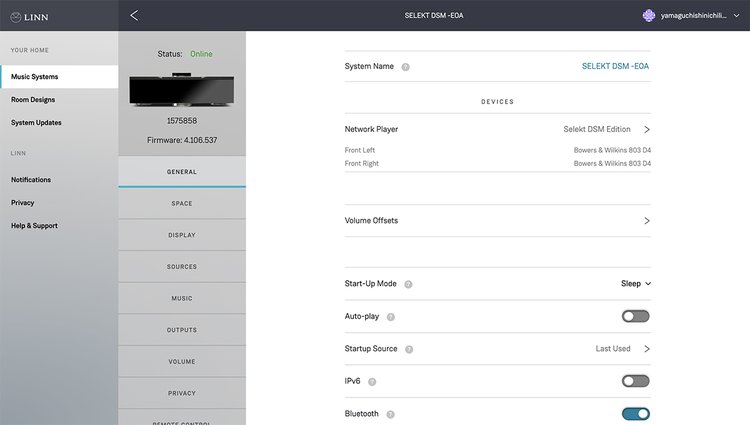Click the help icon beside Auto-play
This screenshot has width=750, height=425.
(x=390, y=317)
